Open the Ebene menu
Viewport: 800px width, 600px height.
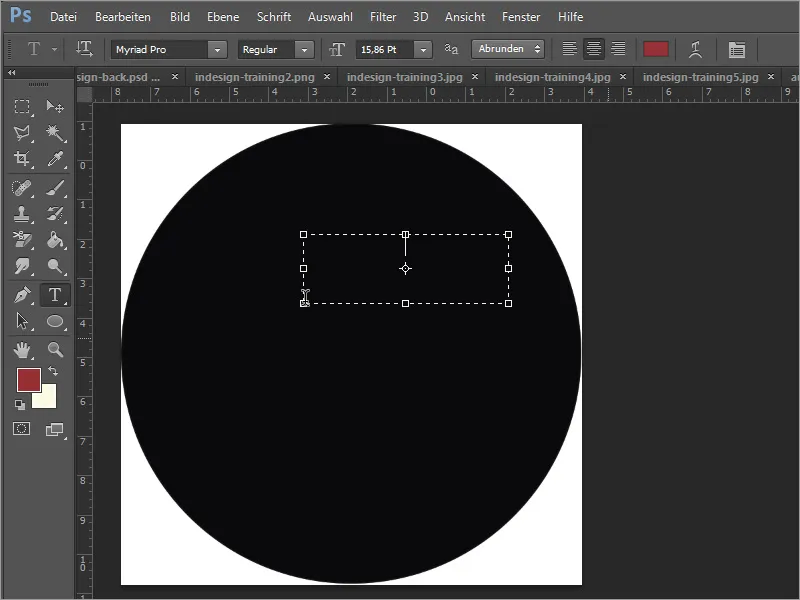pos(223,17)
